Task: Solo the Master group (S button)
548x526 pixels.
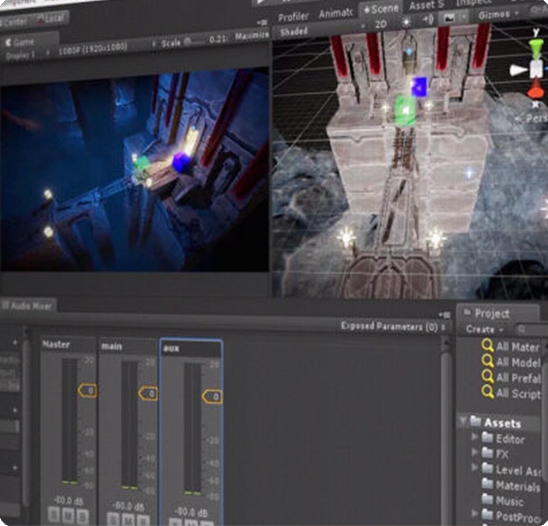Action: [x=54, y=515]
